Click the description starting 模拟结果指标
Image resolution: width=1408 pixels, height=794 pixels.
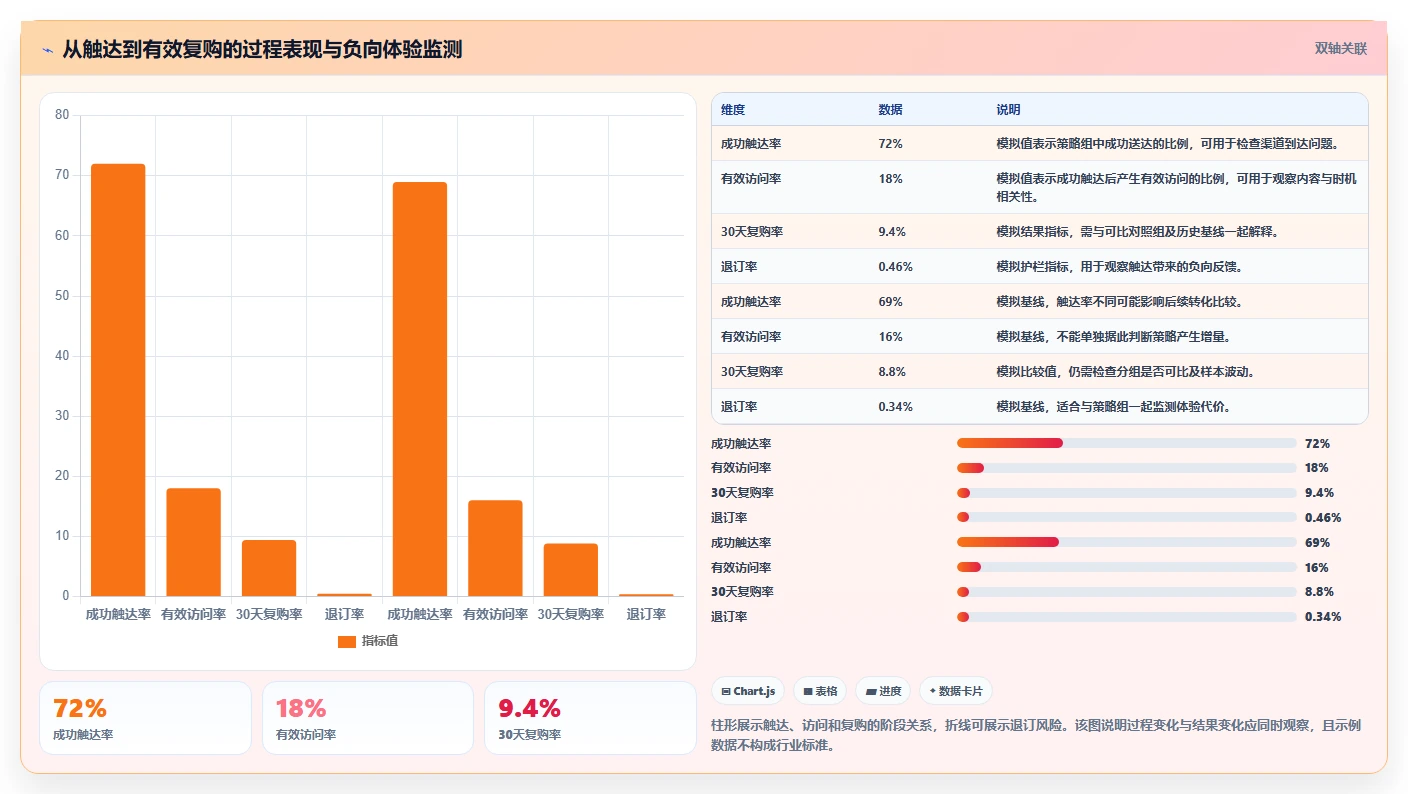pos(1137,232)
